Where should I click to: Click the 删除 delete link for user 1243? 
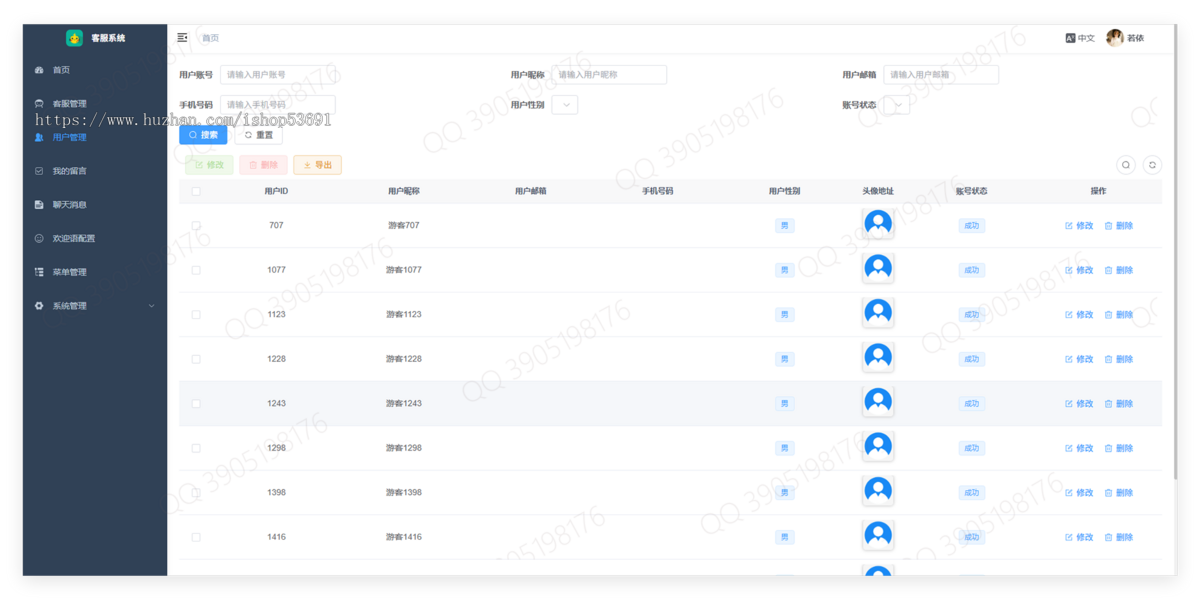[x=1119, y=404]
